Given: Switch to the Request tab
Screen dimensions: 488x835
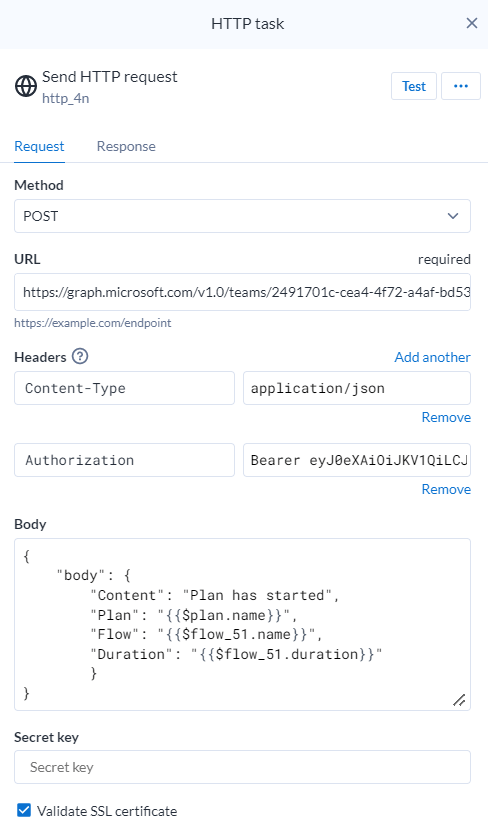Looking at the screenshot, I should pyautogui.click(x=39, y=146).
